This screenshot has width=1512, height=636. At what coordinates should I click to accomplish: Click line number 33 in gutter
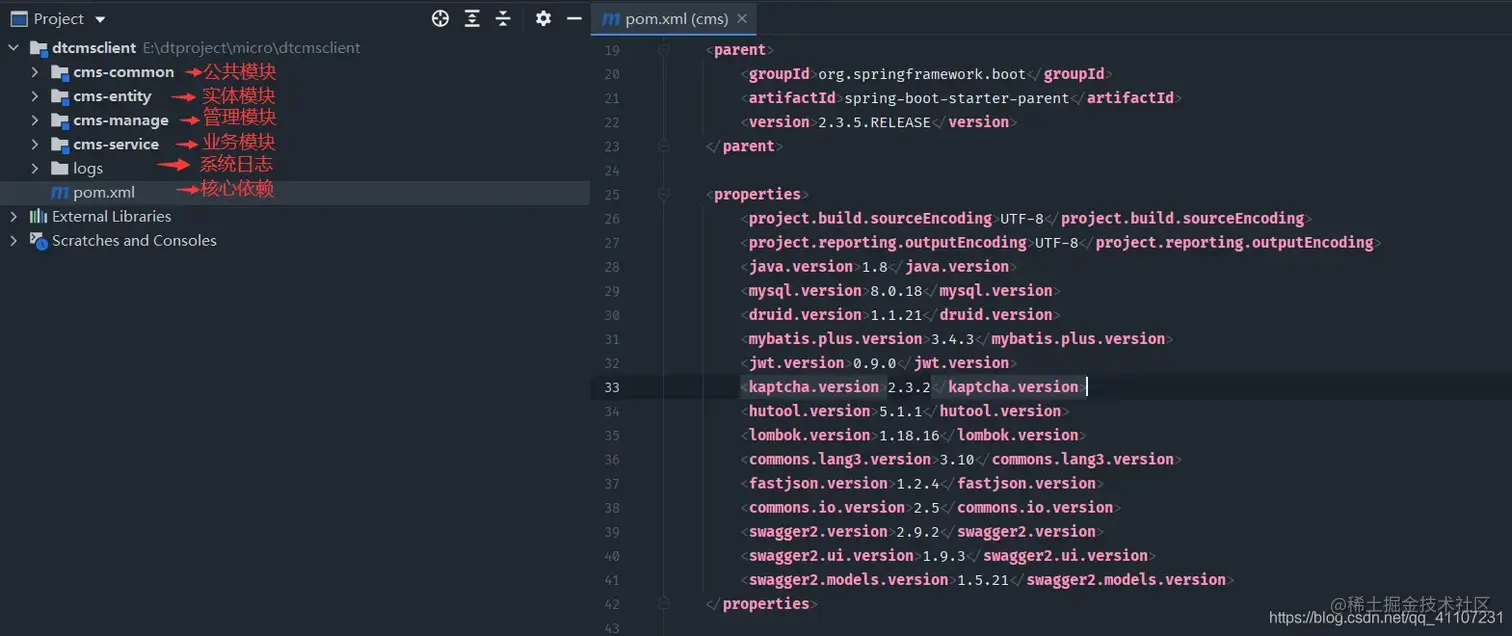coord(611,387)
